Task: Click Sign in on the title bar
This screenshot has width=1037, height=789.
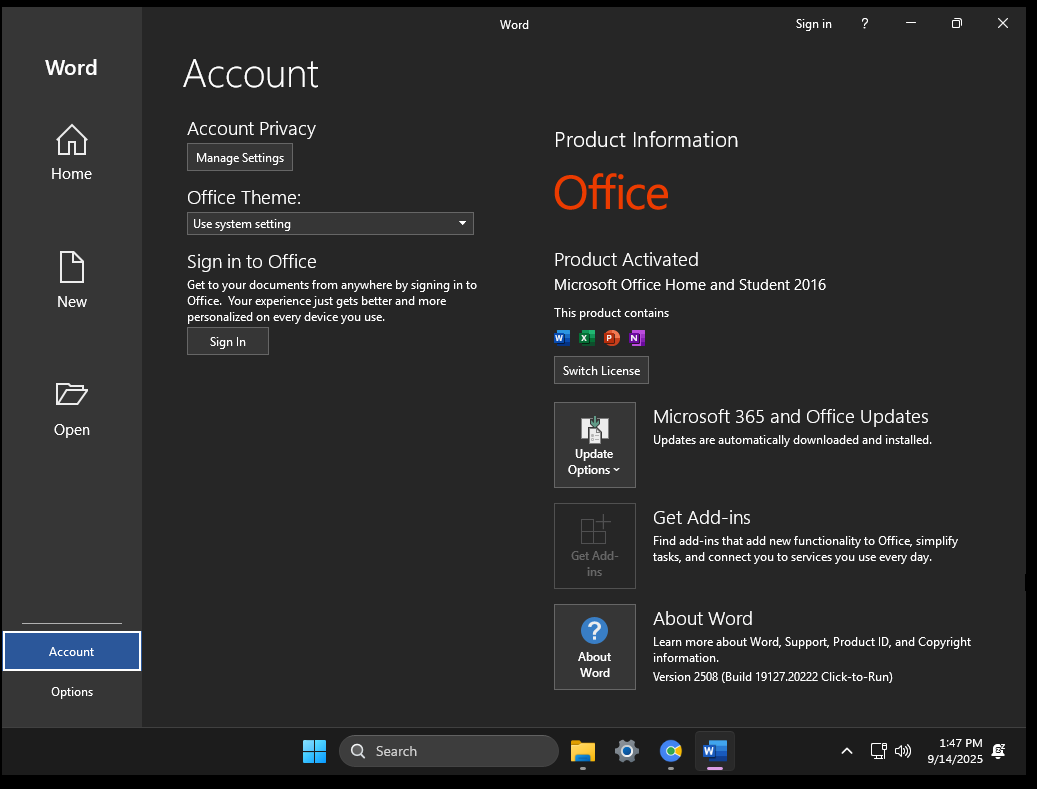Action: (x=813, y=24)
